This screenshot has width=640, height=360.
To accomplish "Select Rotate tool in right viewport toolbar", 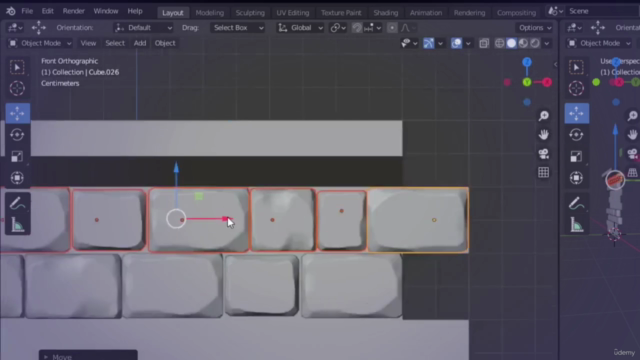I will coord(576,135).
